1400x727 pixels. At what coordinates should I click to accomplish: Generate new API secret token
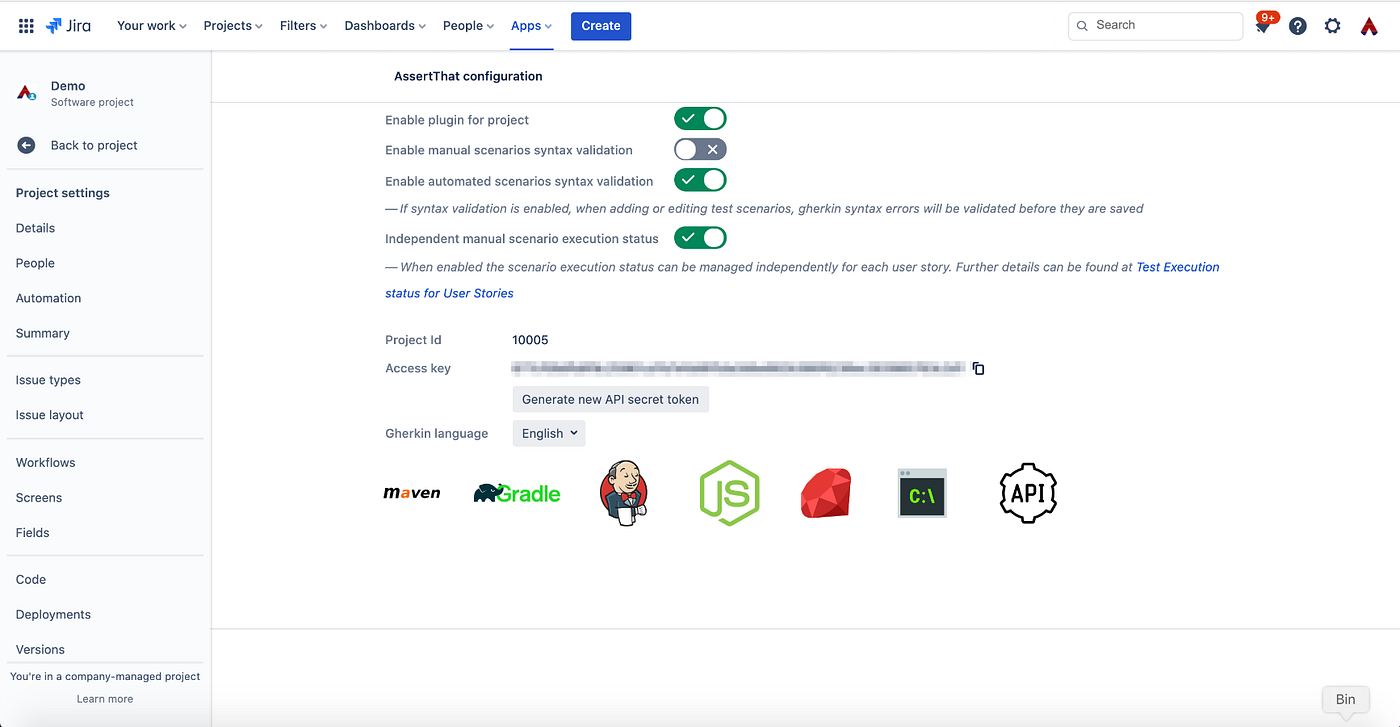(610, 398)
